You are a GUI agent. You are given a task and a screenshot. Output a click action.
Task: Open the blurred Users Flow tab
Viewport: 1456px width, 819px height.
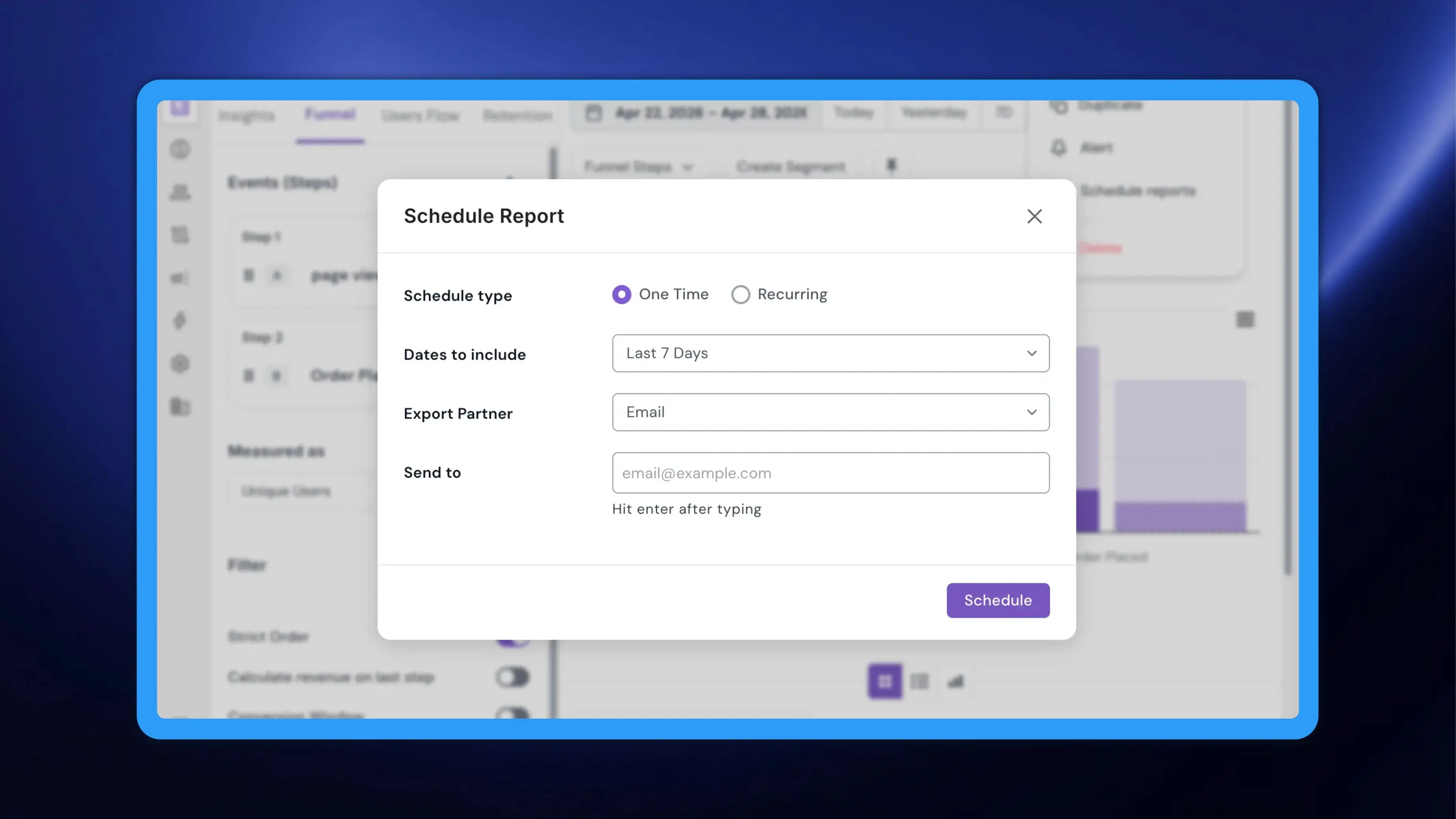pos(420,115)
